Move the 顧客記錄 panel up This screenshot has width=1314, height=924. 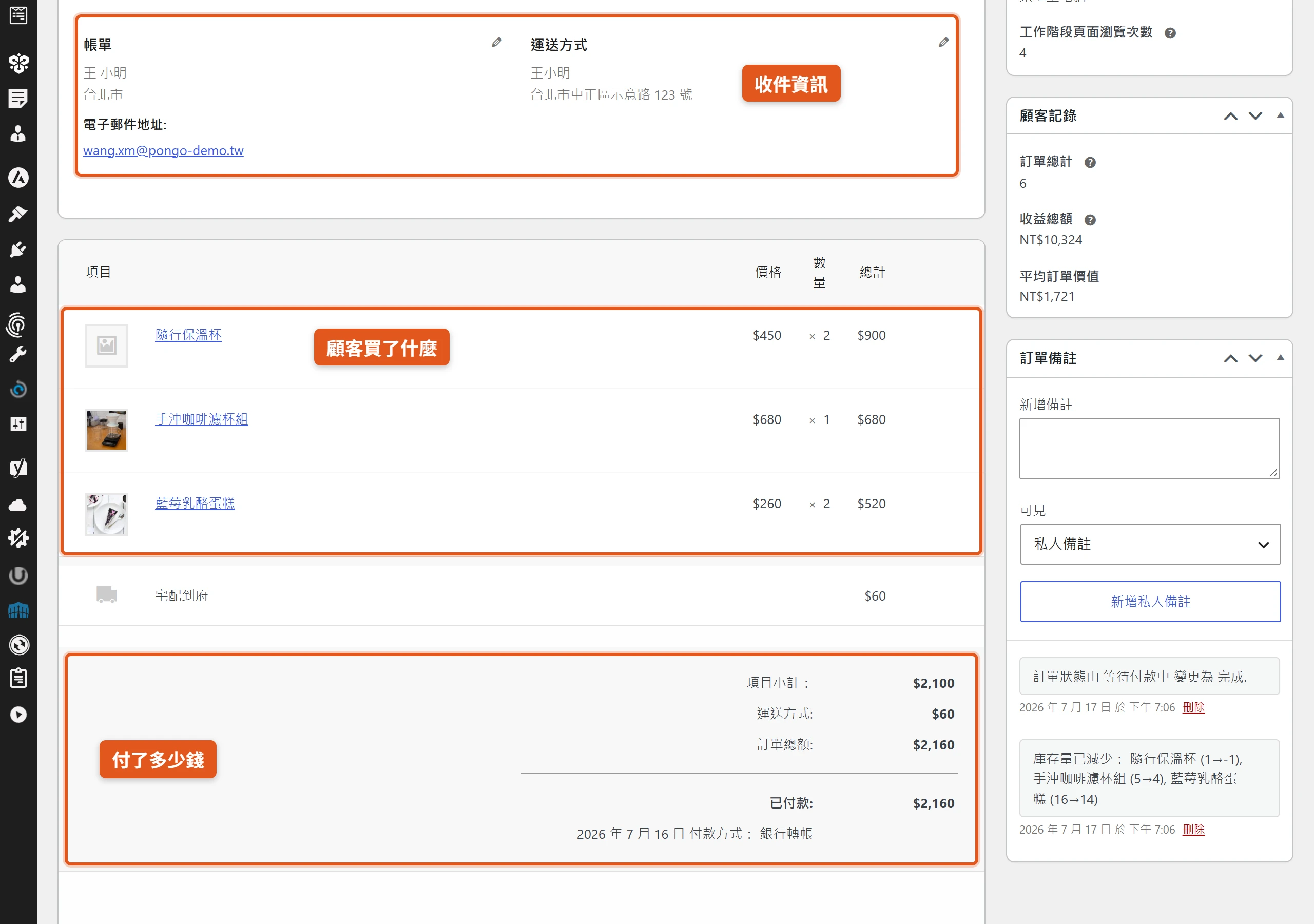(1230, 116)
